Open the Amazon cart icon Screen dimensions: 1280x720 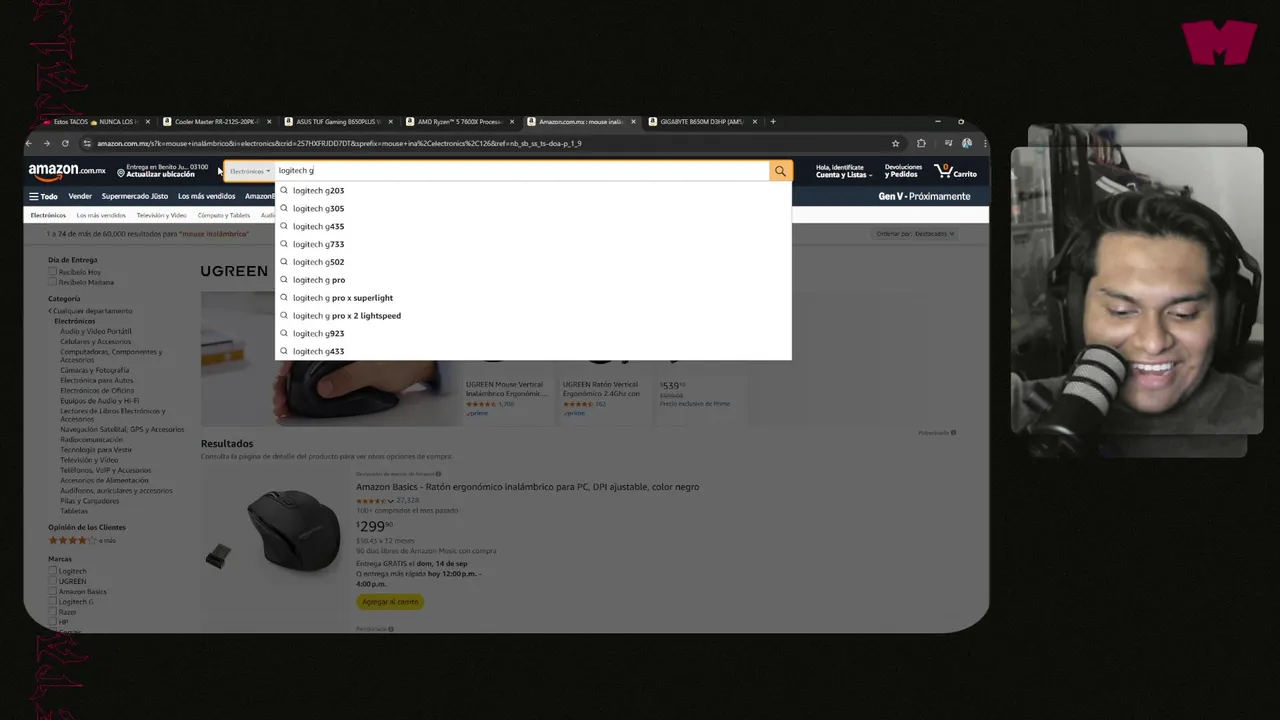coord(955,171)
